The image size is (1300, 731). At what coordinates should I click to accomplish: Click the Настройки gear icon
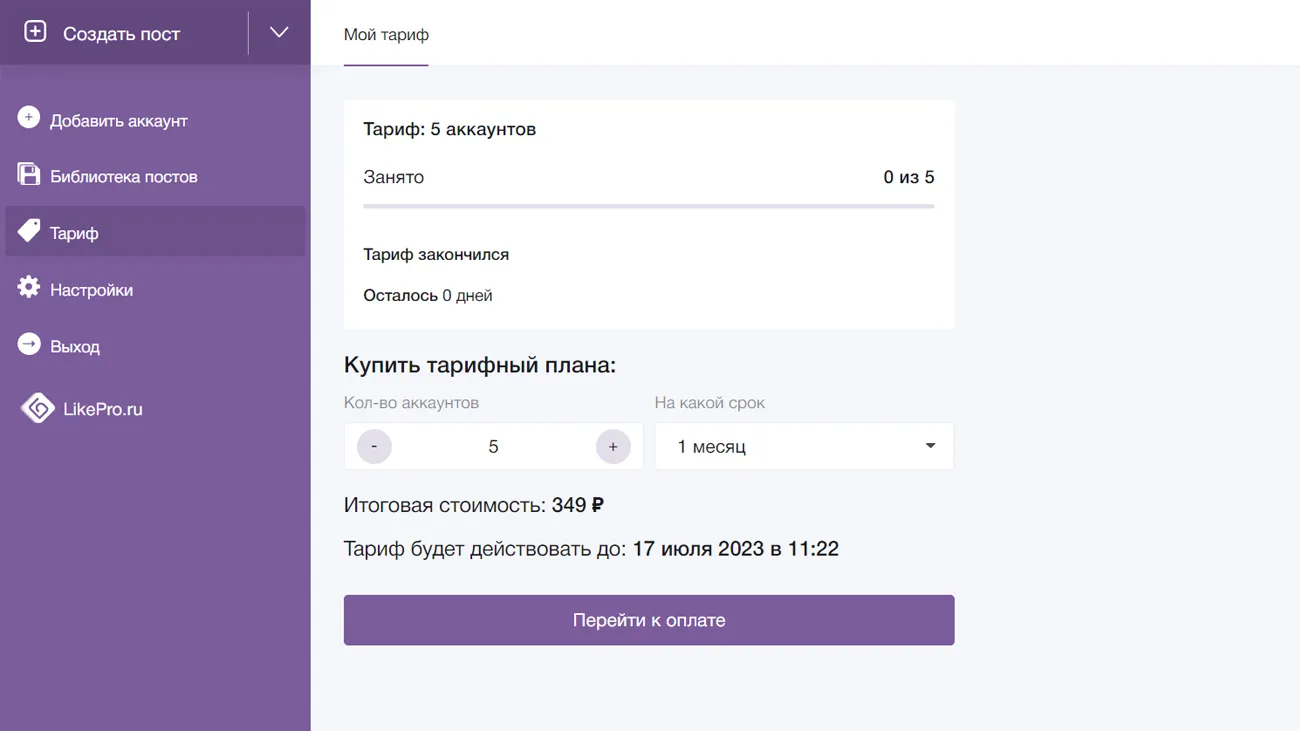pyautogui.click(x=29, y=288)
